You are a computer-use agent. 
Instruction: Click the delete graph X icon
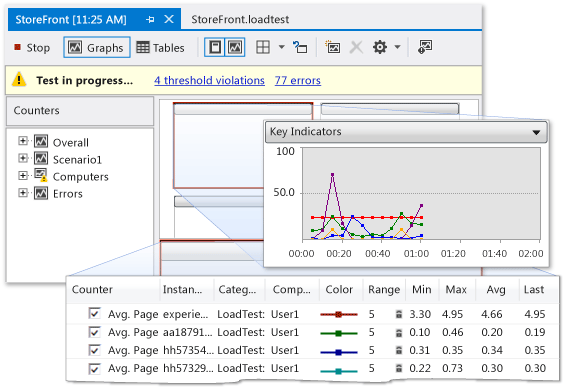pos(356,47)
